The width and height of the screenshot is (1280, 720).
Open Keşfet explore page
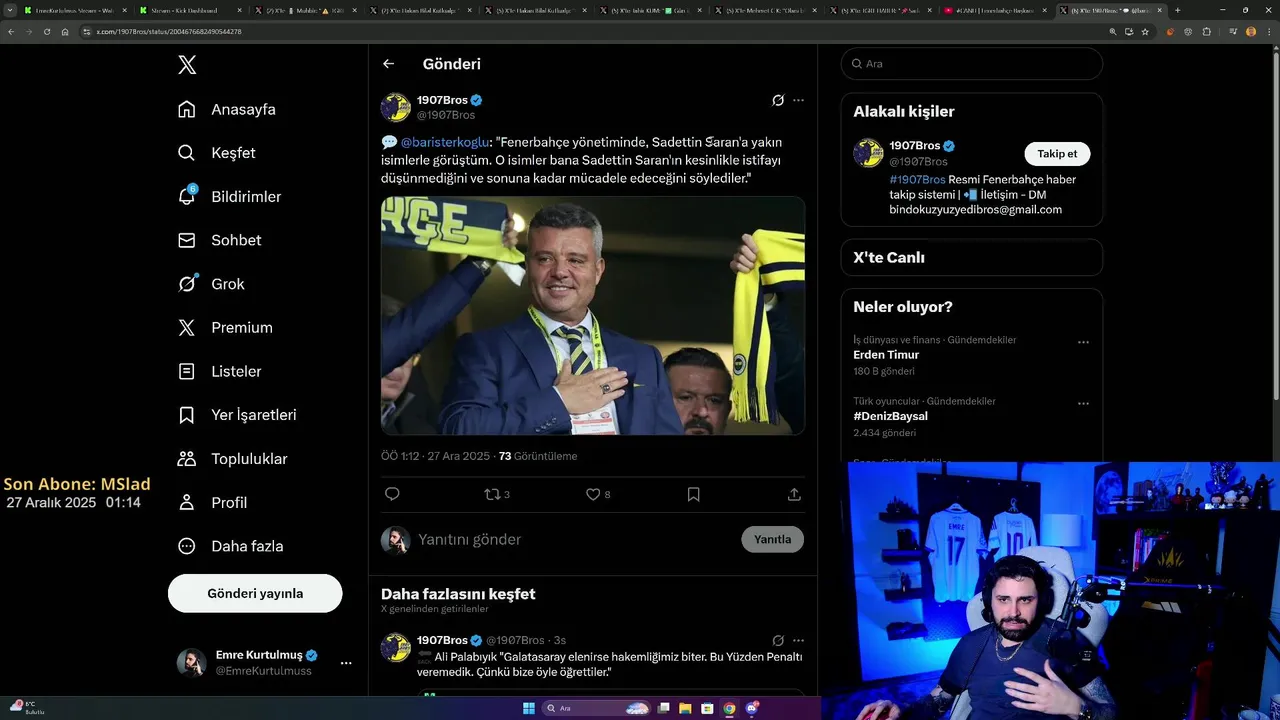tap(216, 153)
